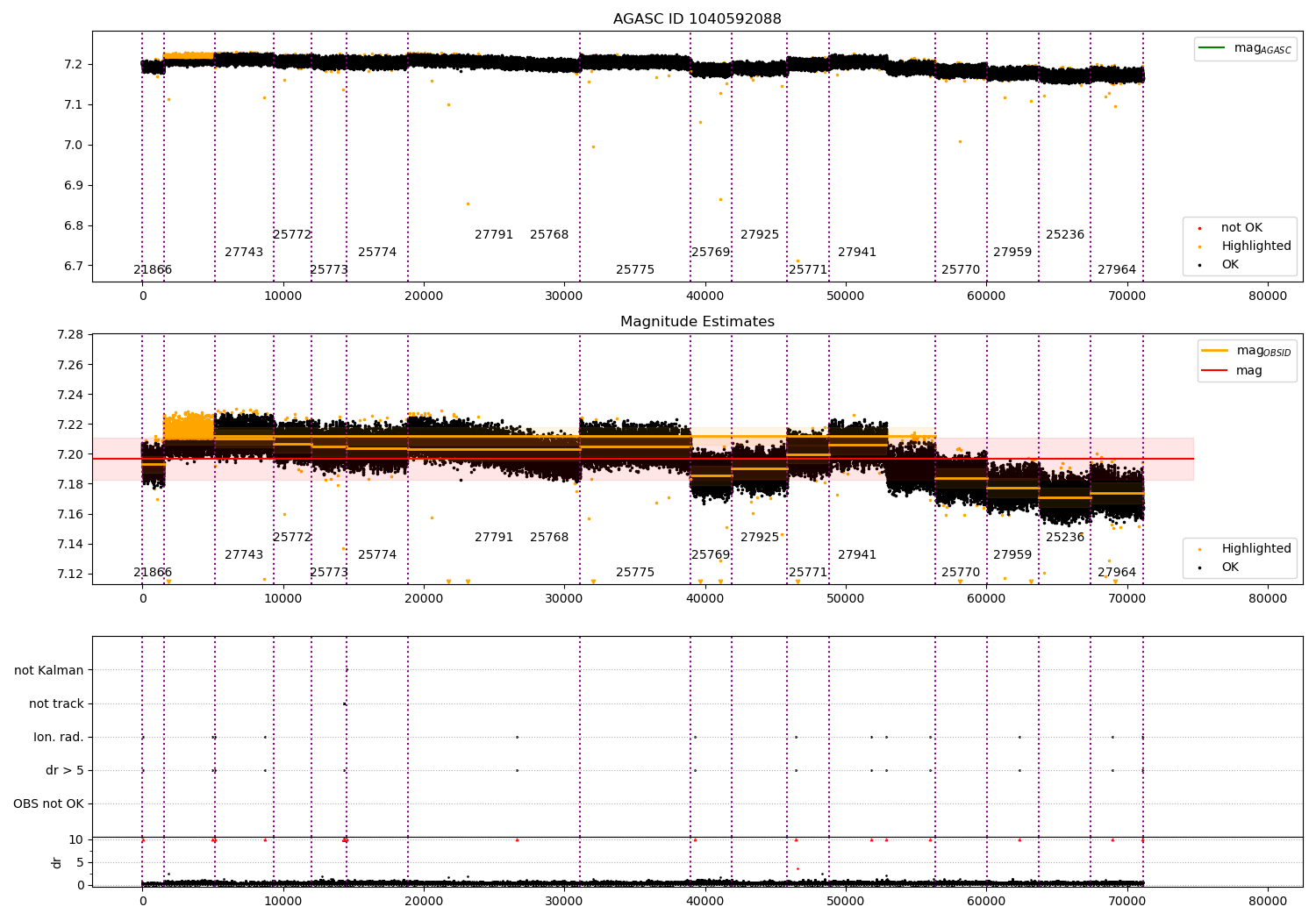The image size is (1316, 921).
Task: Click the "not Kalman" axis label
Action: [49, 671]
